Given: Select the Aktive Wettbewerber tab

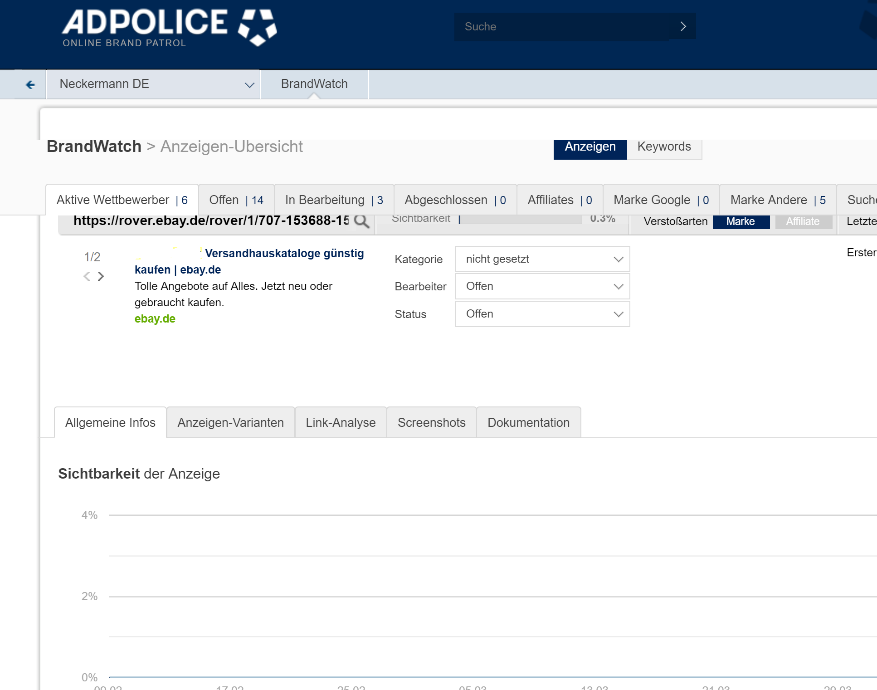Looking at the screenshot, I should point(122,200).
